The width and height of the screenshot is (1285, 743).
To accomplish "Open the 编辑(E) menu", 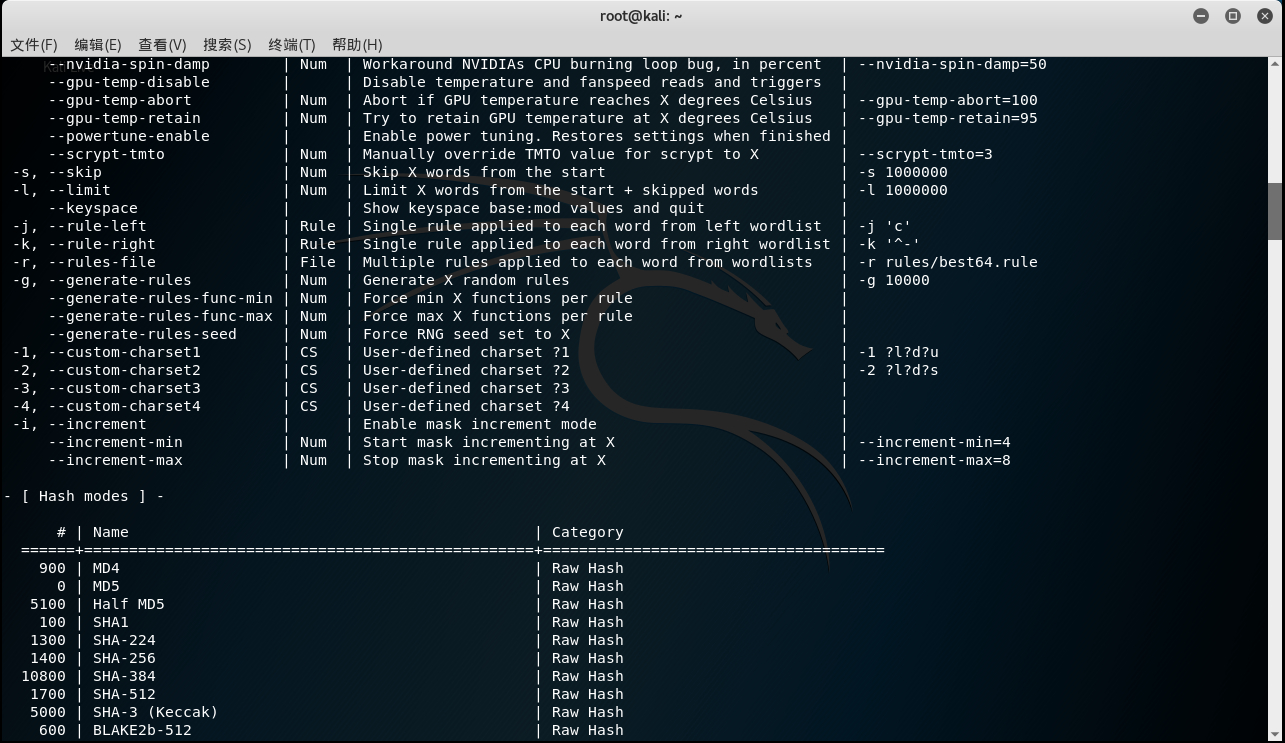I will [x=98, y=44].
